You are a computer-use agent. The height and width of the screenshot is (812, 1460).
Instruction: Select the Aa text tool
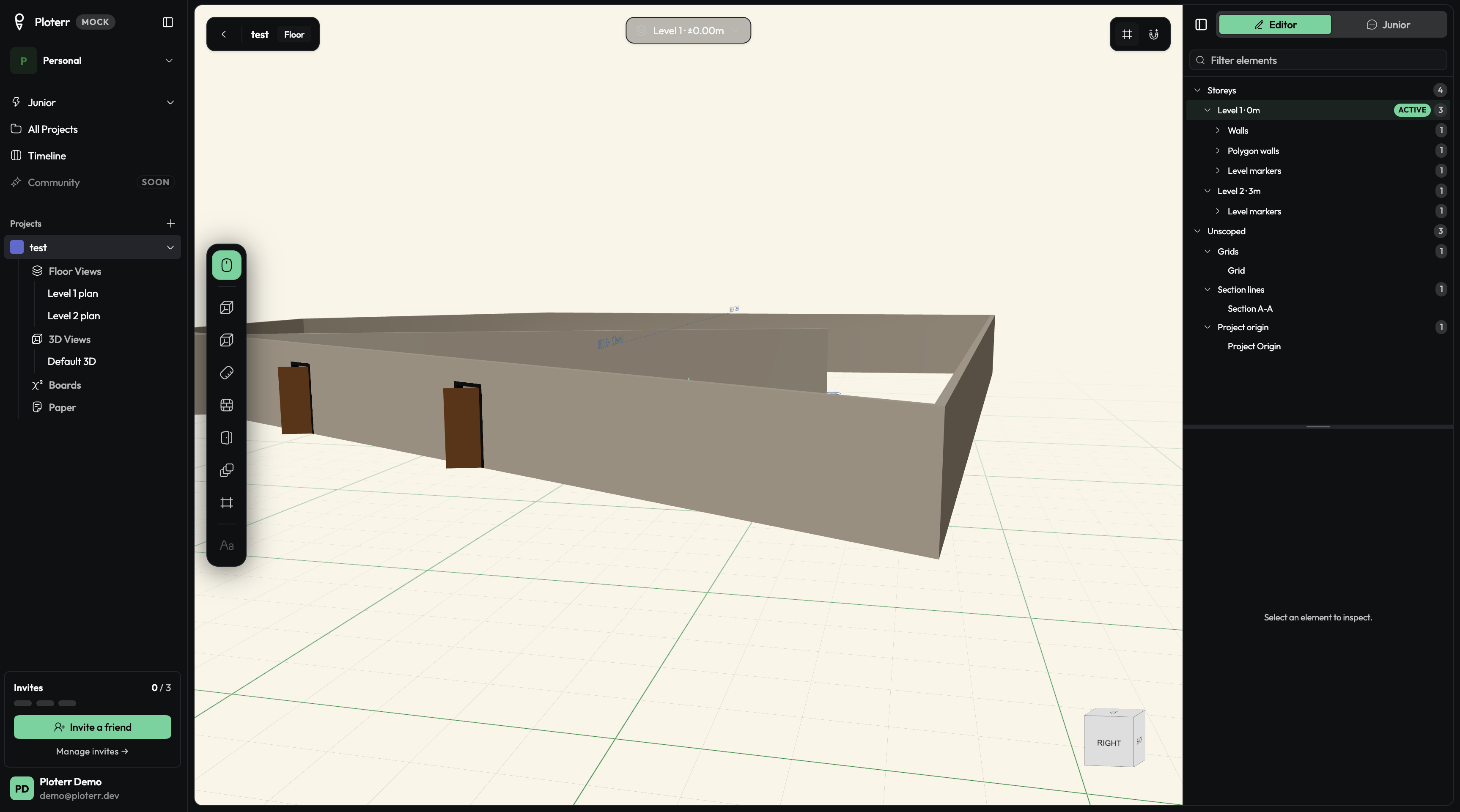click(226, 545)
